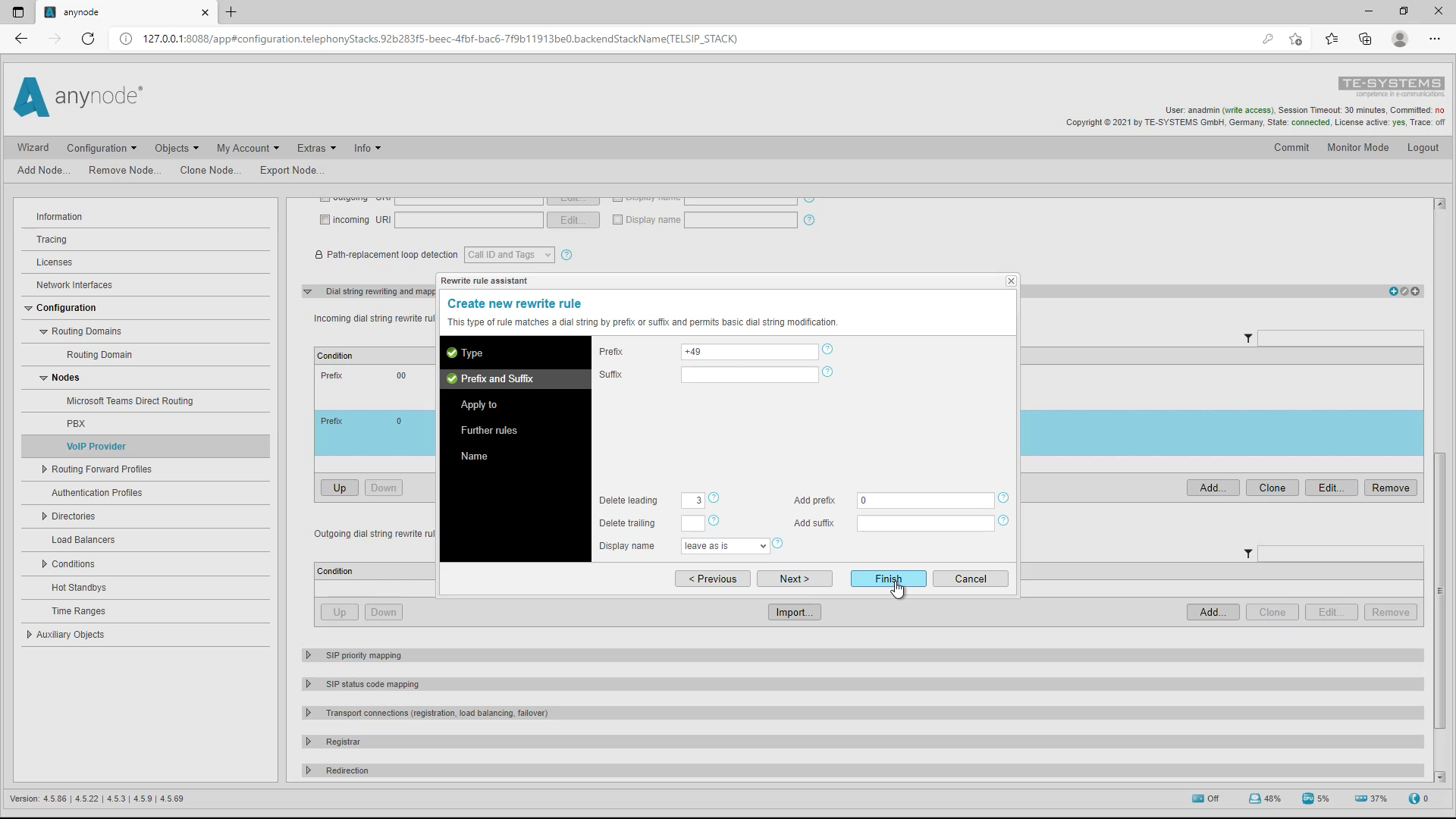Open the Objects menu

click(x=177, y=148)
